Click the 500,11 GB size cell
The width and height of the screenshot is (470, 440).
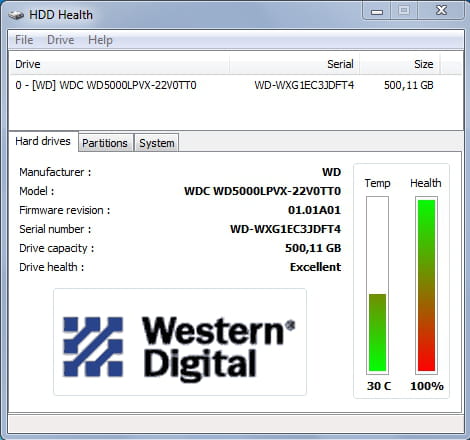(408, 85)
